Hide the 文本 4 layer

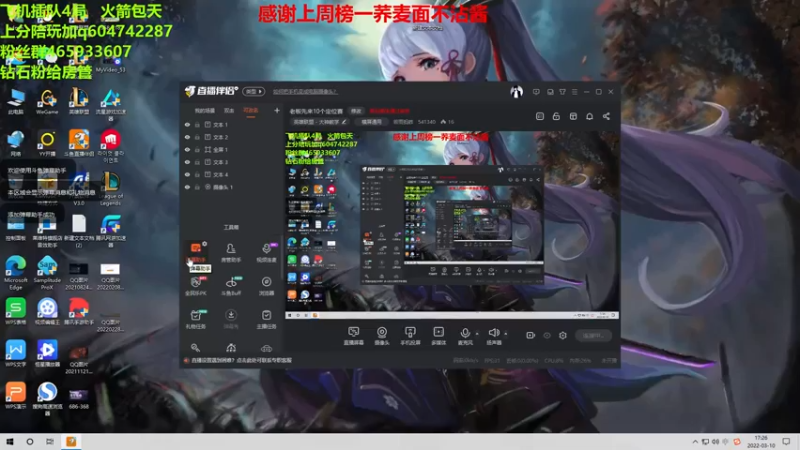(187, 174)
